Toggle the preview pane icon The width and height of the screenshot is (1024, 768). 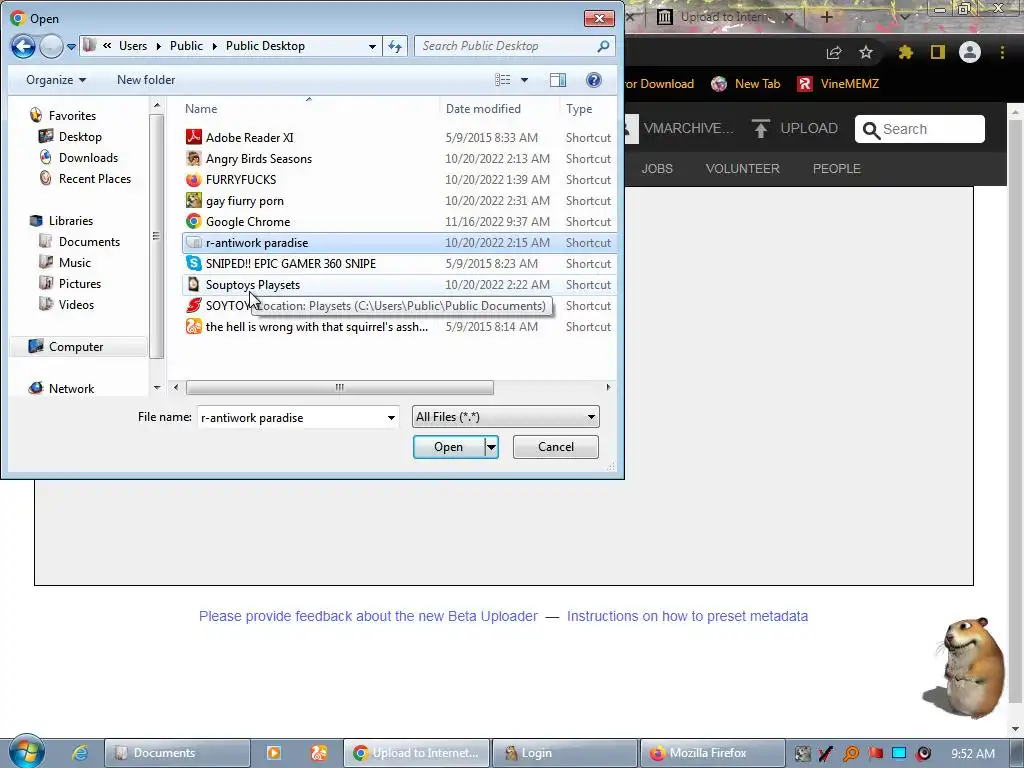coord(558,80)
